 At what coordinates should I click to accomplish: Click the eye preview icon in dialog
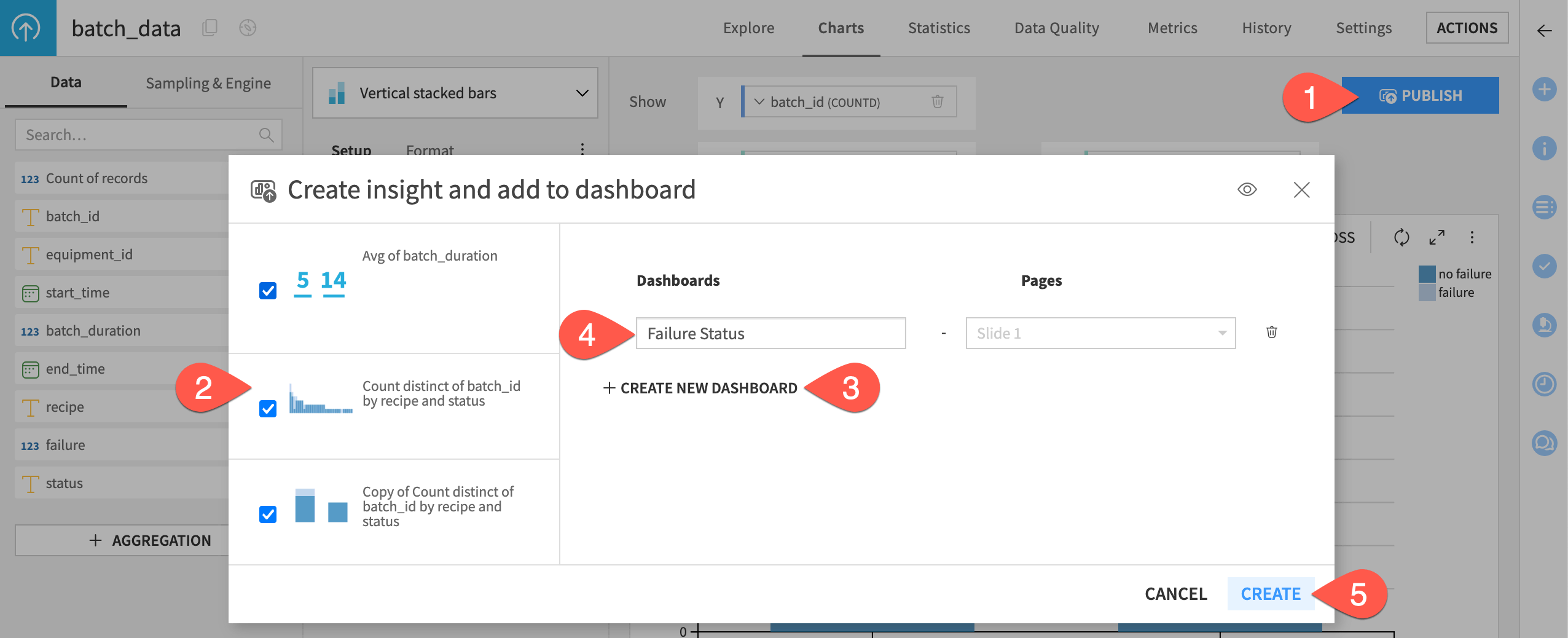pyautogui.click(x=1247, y=189)
